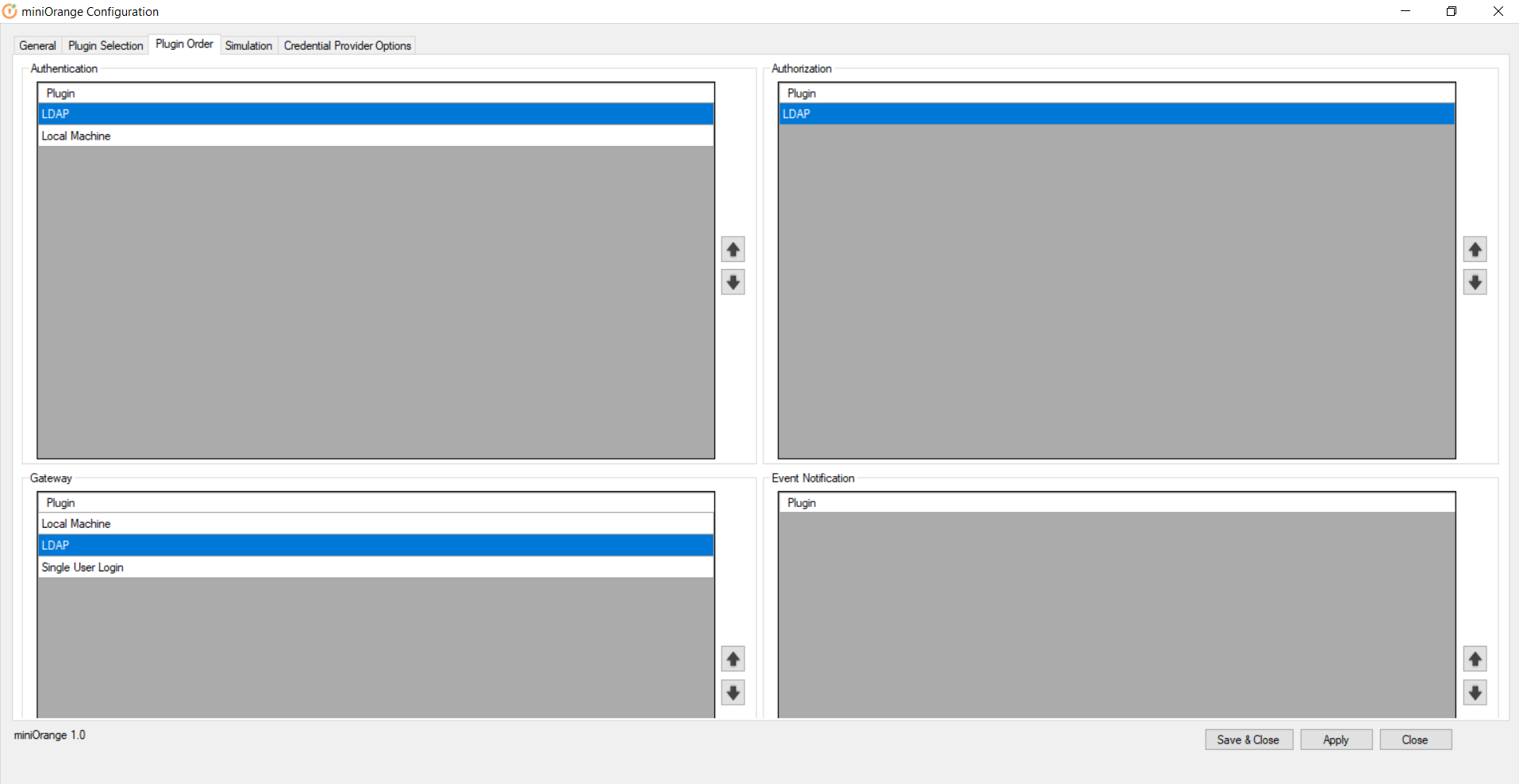The width and height of the screenshot is (1519, 784).
Task: Select LDAP row in Authentication list
Action: tap(376, 114)
